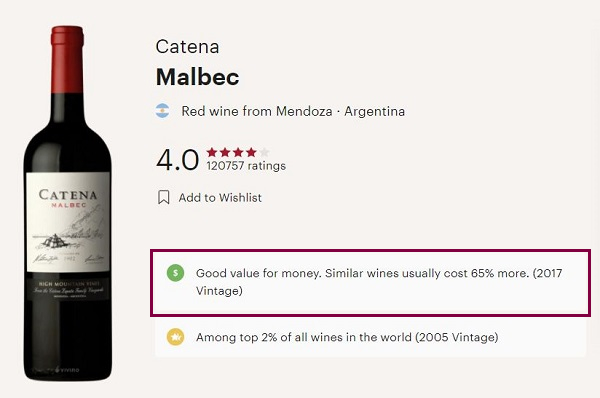Click the fourth red rating star
The height and width of the screenshot is (398, 600).
point(251,152)
